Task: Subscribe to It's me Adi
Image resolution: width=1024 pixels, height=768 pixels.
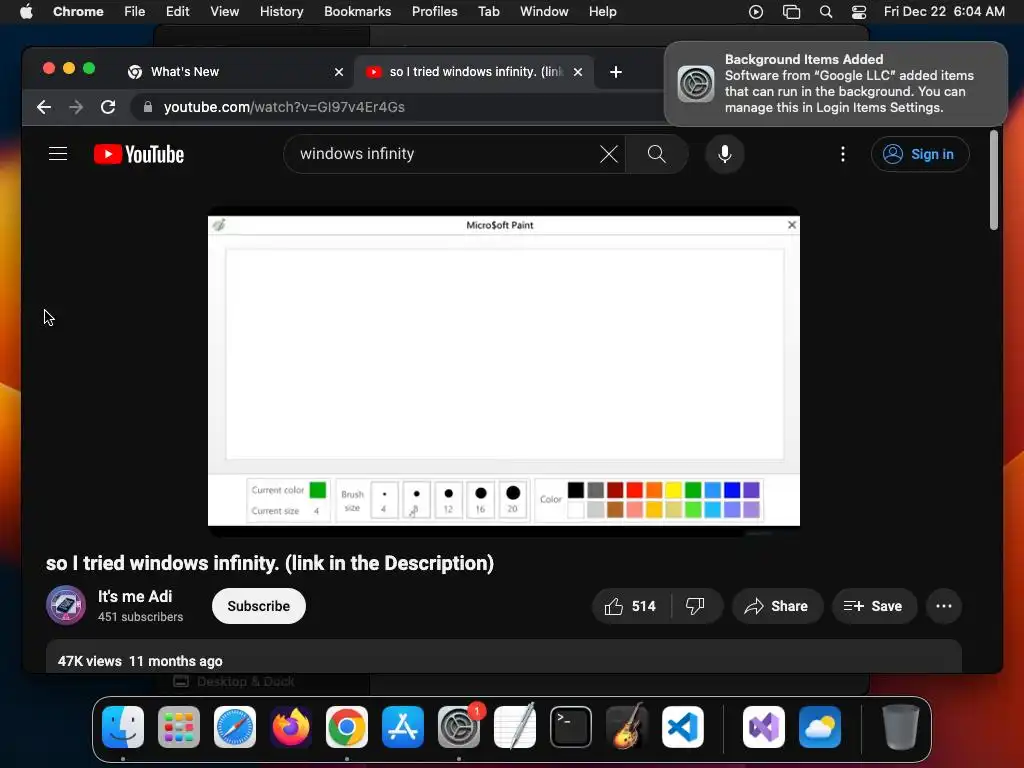Action: point(259,606)
